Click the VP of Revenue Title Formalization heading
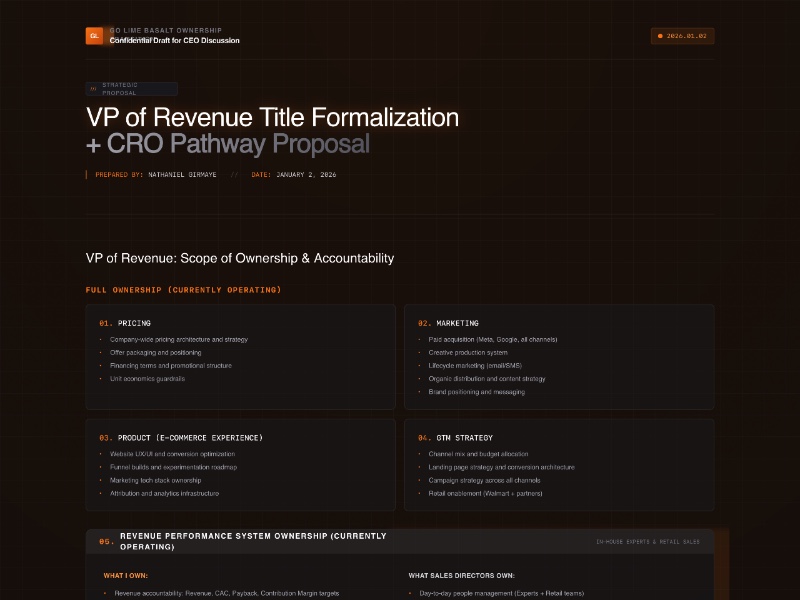Viewport: 800px width, 600px height. click(272, 118)
